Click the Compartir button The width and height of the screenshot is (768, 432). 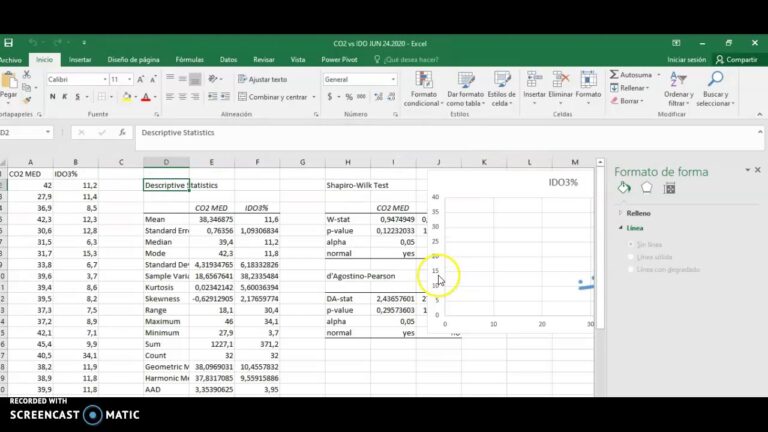pyautogui.click(x=737, y=60)
